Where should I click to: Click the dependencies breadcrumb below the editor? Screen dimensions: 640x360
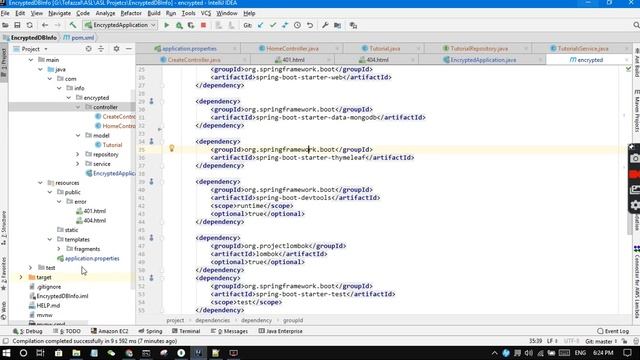click(x=212, y=320)
